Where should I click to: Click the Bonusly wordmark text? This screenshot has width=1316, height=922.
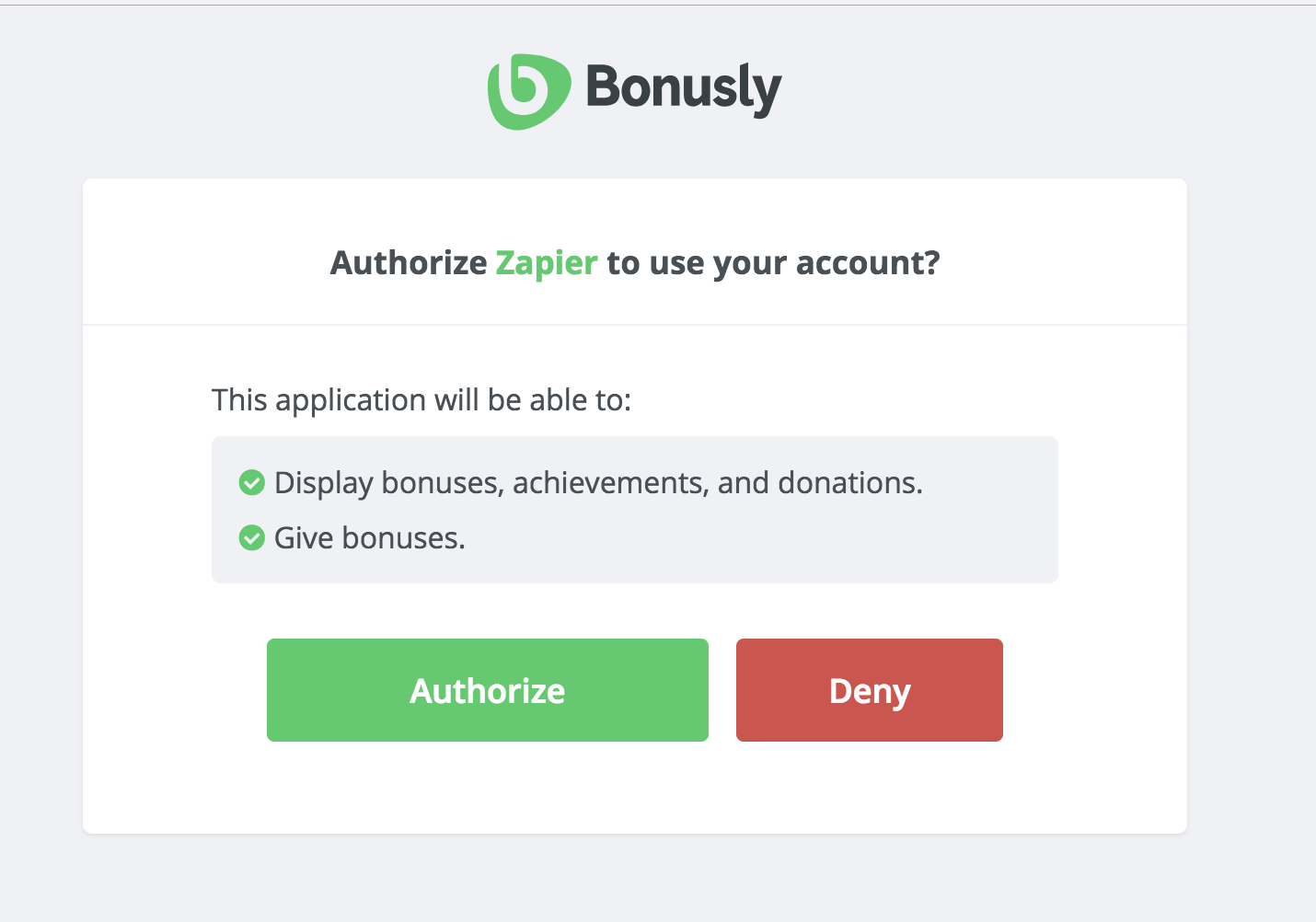point(684,89)
